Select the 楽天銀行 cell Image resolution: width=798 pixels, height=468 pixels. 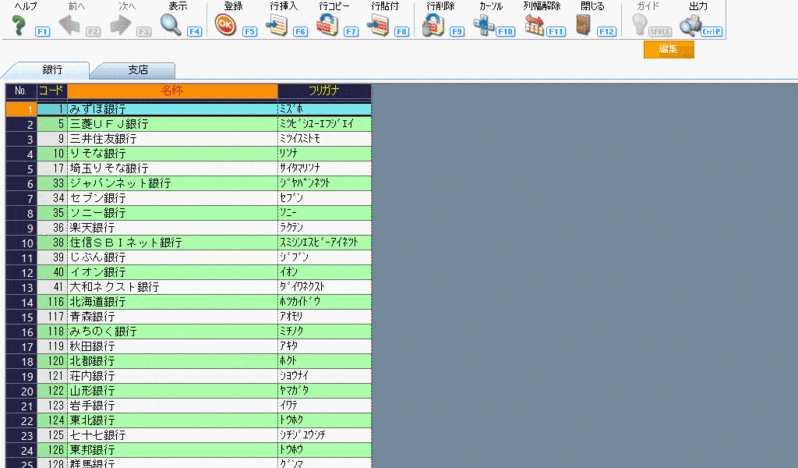173,227
